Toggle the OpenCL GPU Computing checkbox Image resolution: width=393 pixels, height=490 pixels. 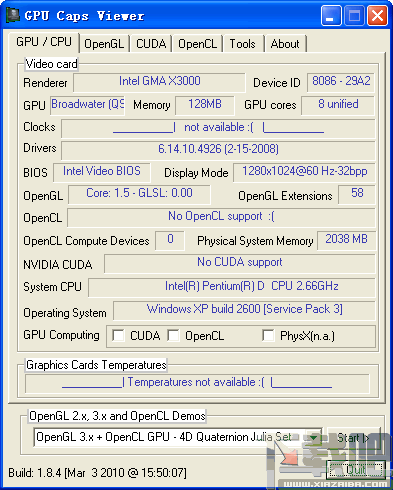(174, 336)
